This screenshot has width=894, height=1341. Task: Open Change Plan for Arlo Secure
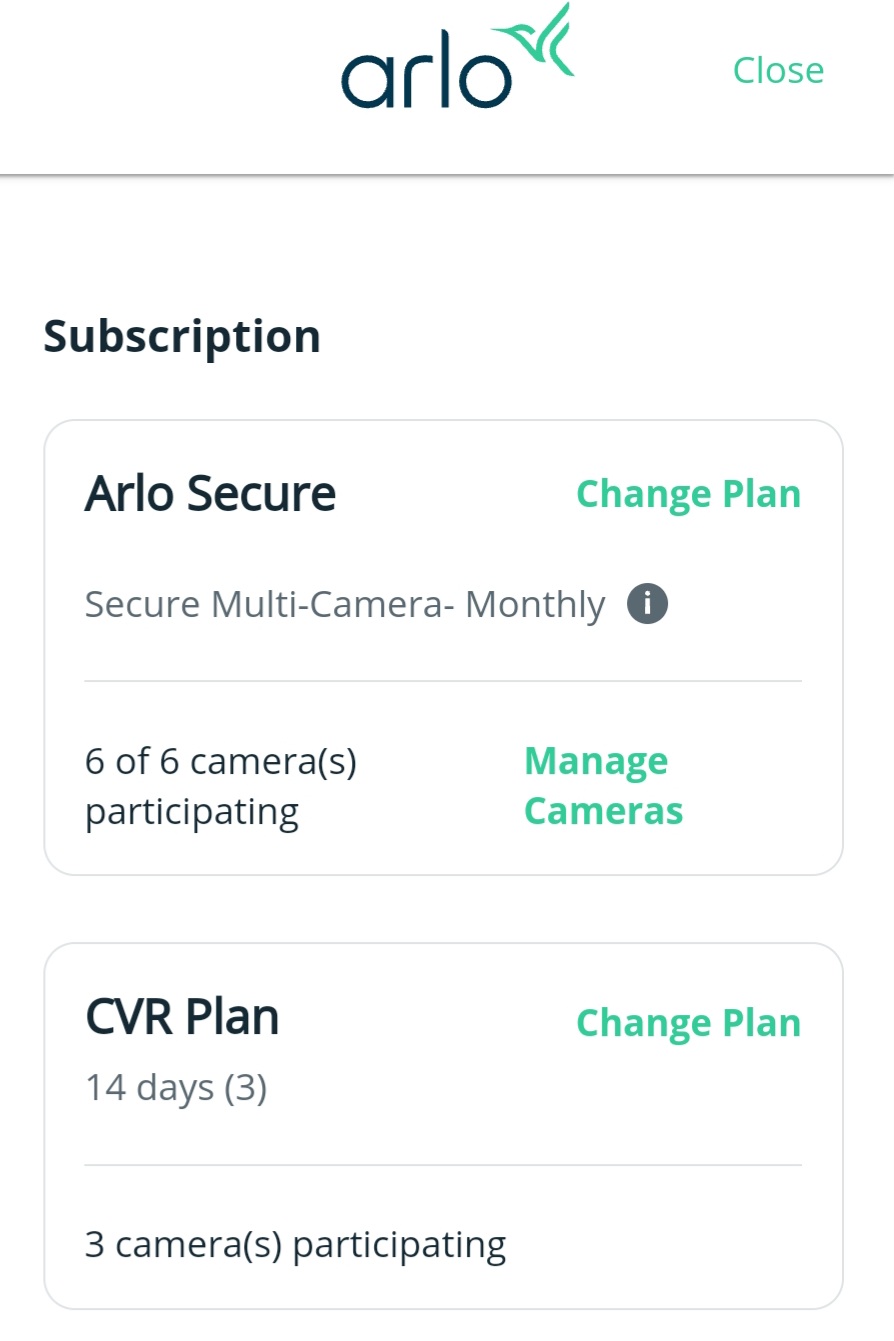tap(687, 493)
